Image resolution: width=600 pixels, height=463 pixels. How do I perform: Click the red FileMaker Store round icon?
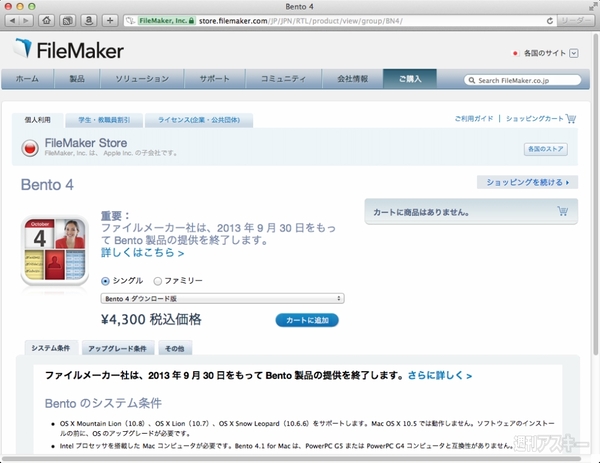tap(30, 148)
